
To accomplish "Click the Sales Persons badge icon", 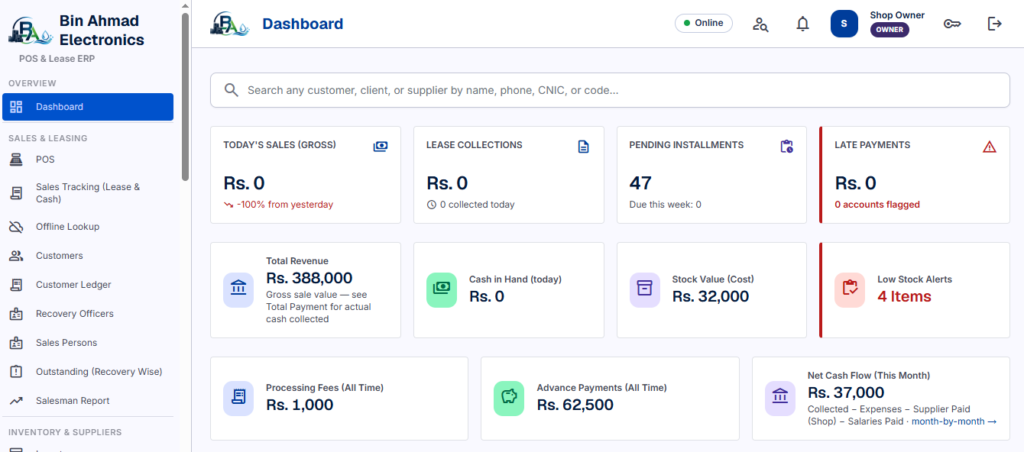I will (16, 342).
